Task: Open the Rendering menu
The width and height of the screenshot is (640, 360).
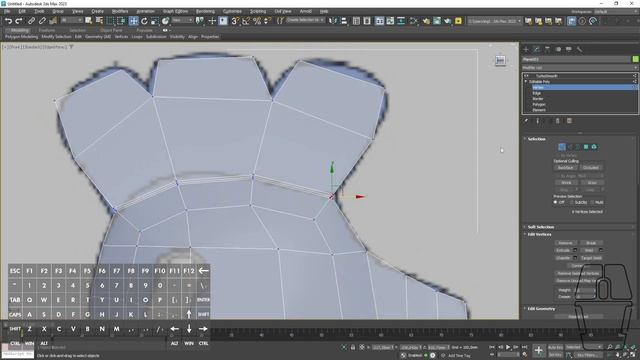Action: pos(205,11)
